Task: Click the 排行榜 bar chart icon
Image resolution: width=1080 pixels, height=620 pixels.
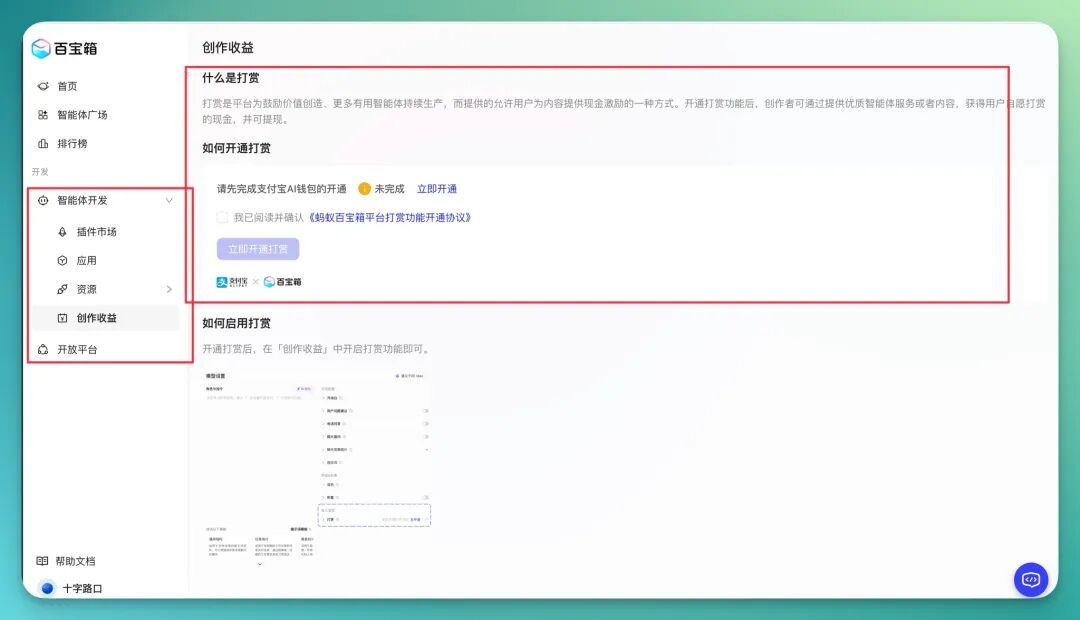Action: pos(43,143)
